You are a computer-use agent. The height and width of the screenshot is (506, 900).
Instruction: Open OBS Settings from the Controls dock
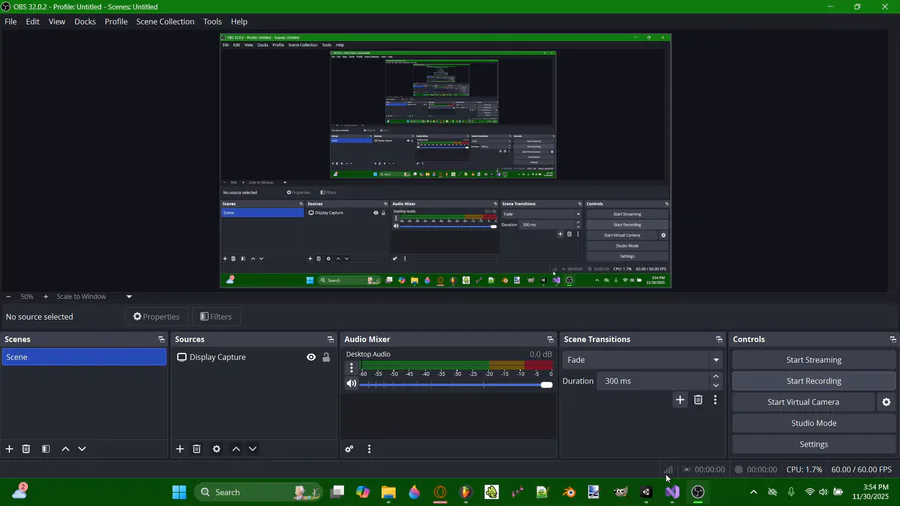[x=813, y=444]
